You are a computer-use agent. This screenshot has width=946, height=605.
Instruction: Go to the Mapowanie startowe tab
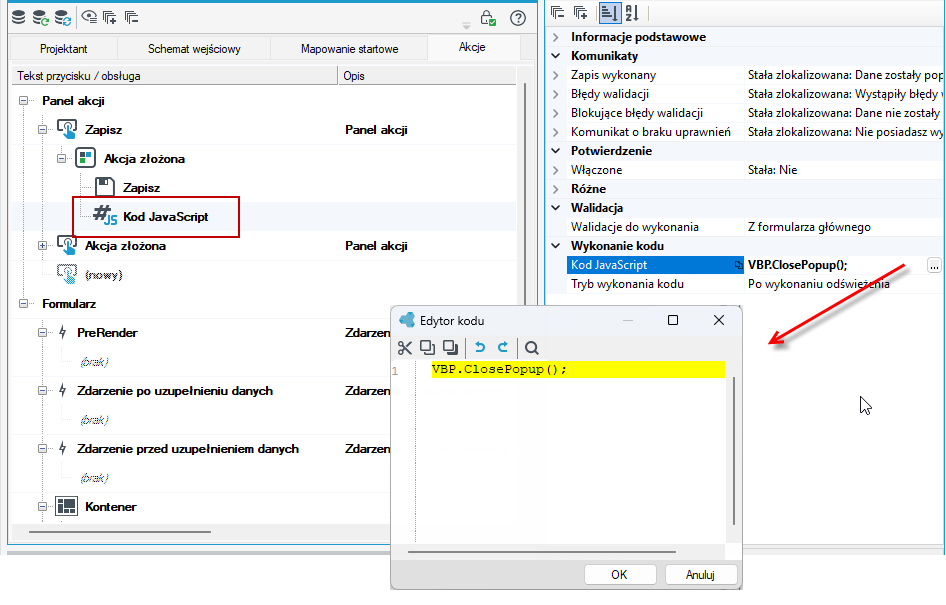[349, 48]
